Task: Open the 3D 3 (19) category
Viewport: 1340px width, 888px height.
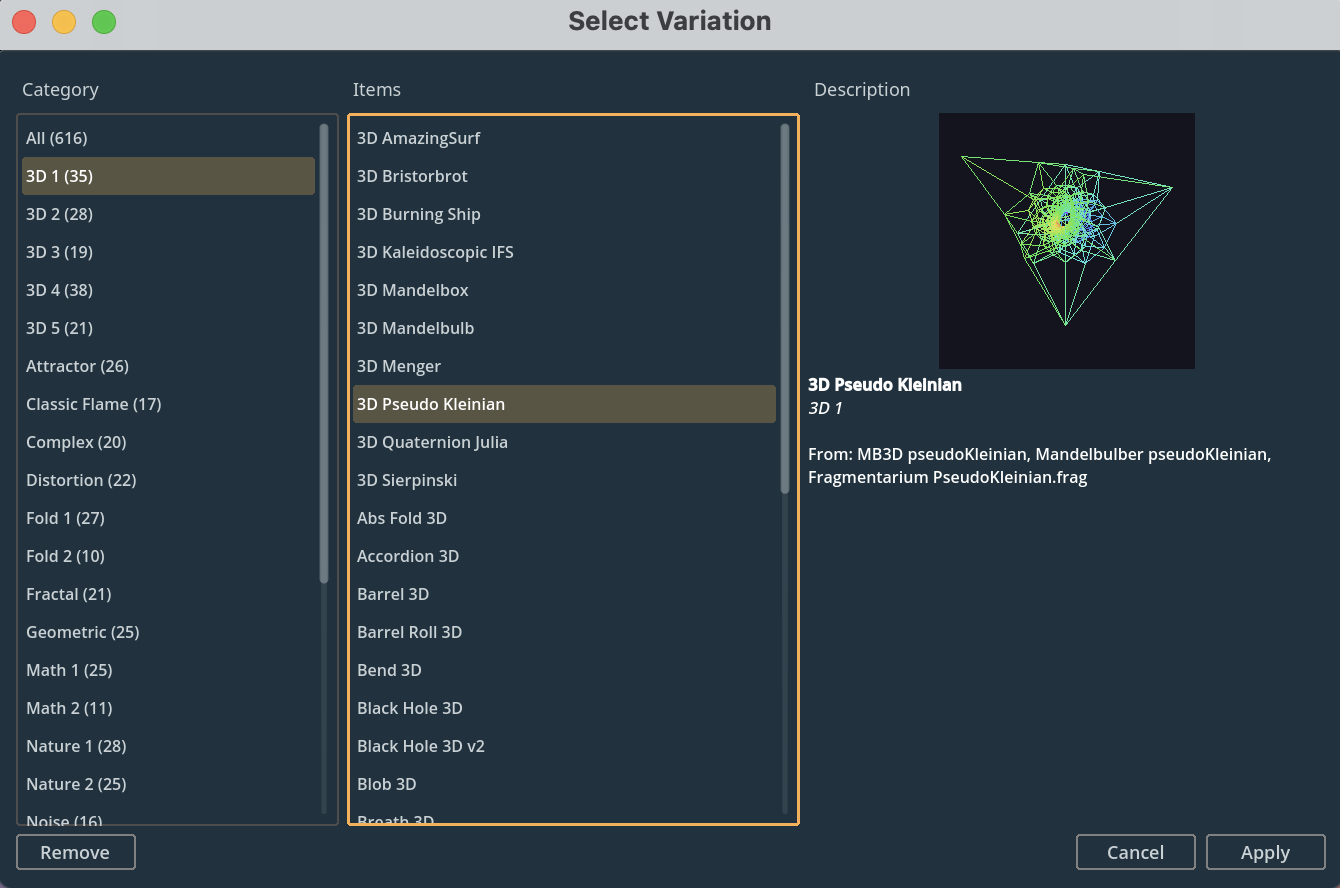Action: click(x=168, y=252)
